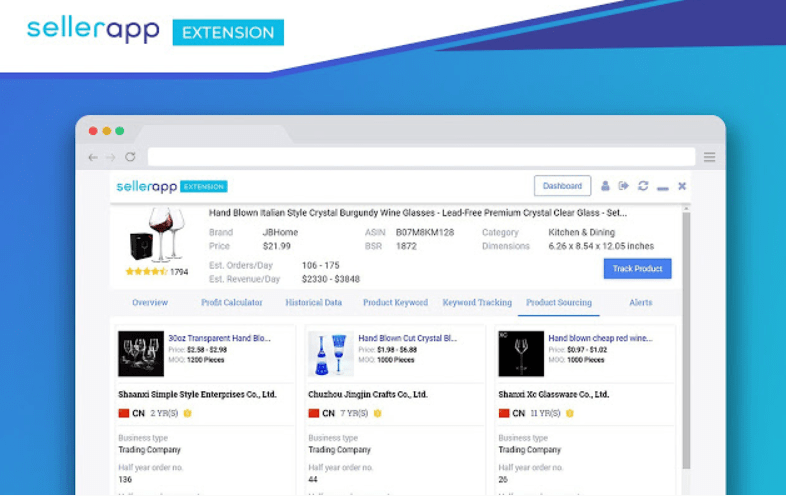Click the browser back arrow
The height and width of the screenshot is (496, 786).
coord(93,157)
